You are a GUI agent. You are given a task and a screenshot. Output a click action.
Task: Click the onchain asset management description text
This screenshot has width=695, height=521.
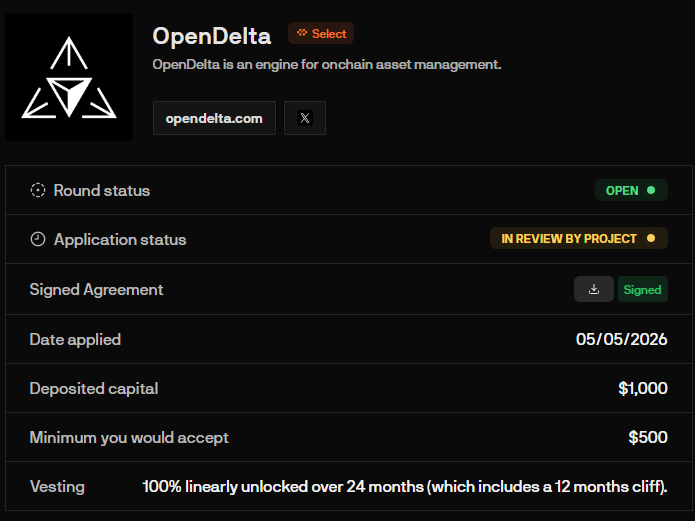pyautogui.click(x=327, y=65)
